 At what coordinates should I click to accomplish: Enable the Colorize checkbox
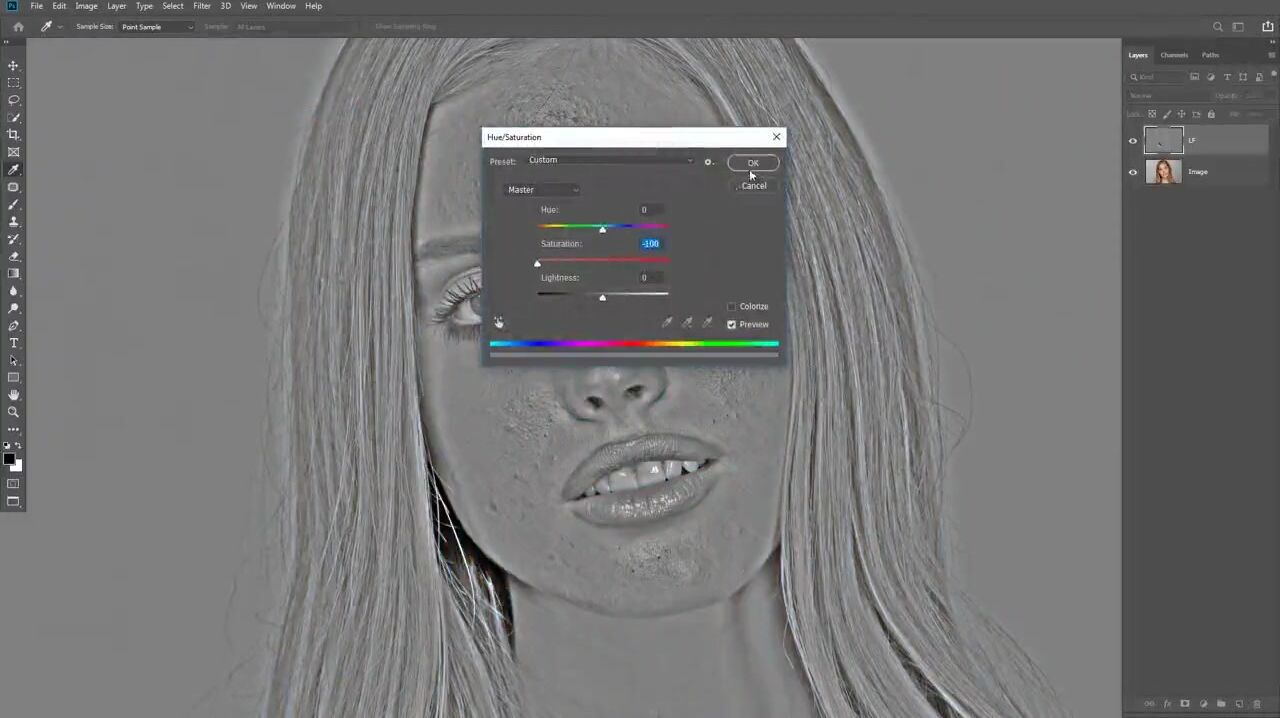[731, 307]
